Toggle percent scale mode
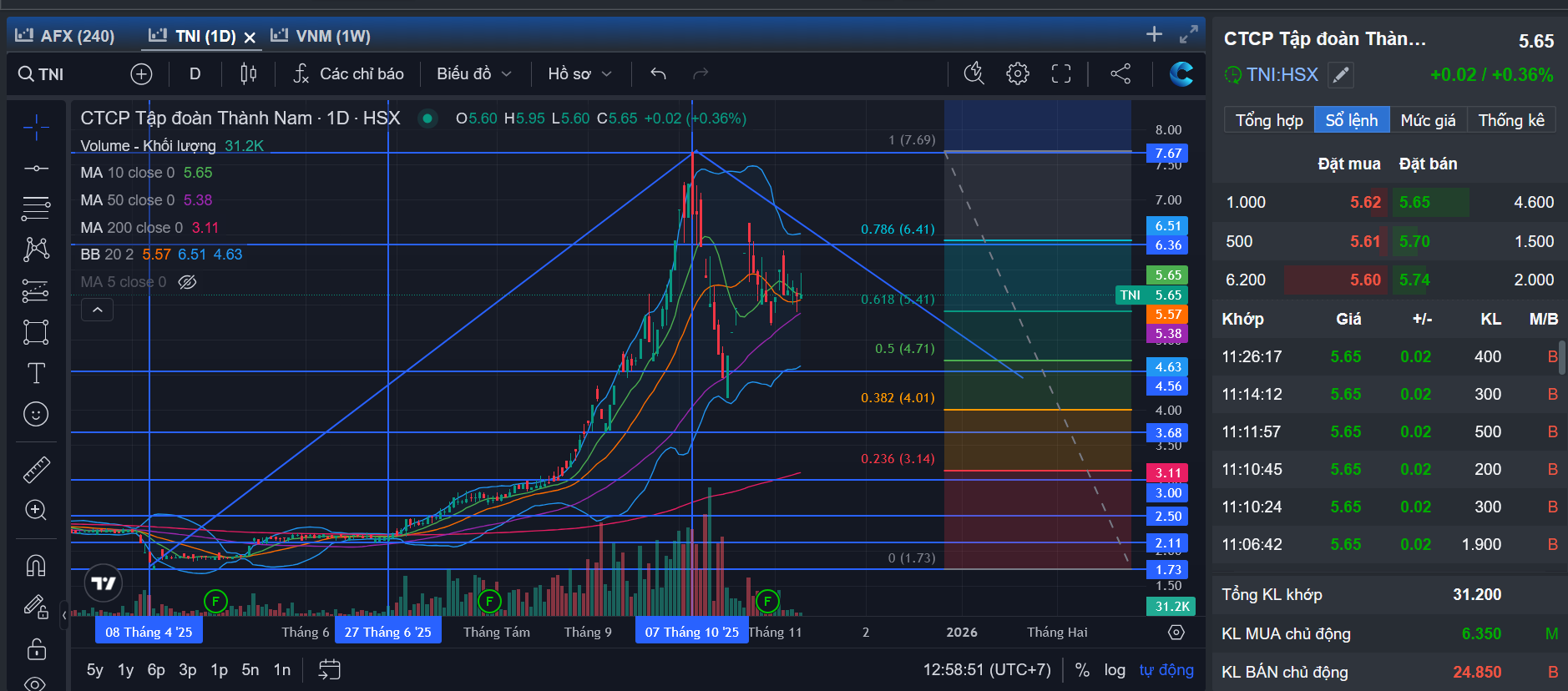 [x=1082, y=670]
